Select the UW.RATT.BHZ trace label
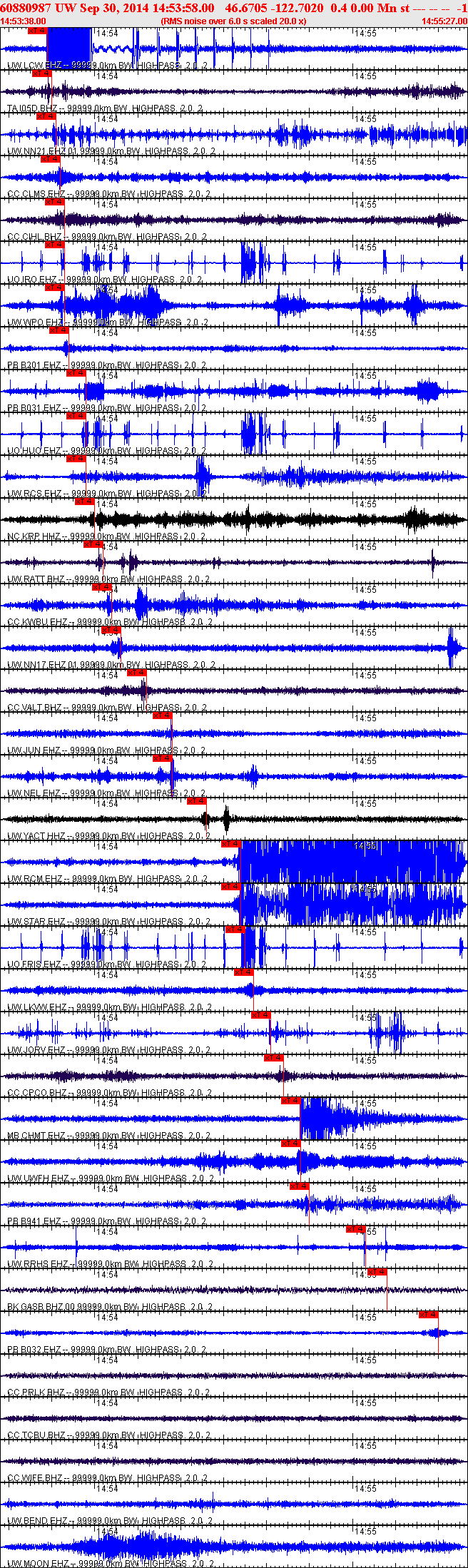 [x=108, y=579]
